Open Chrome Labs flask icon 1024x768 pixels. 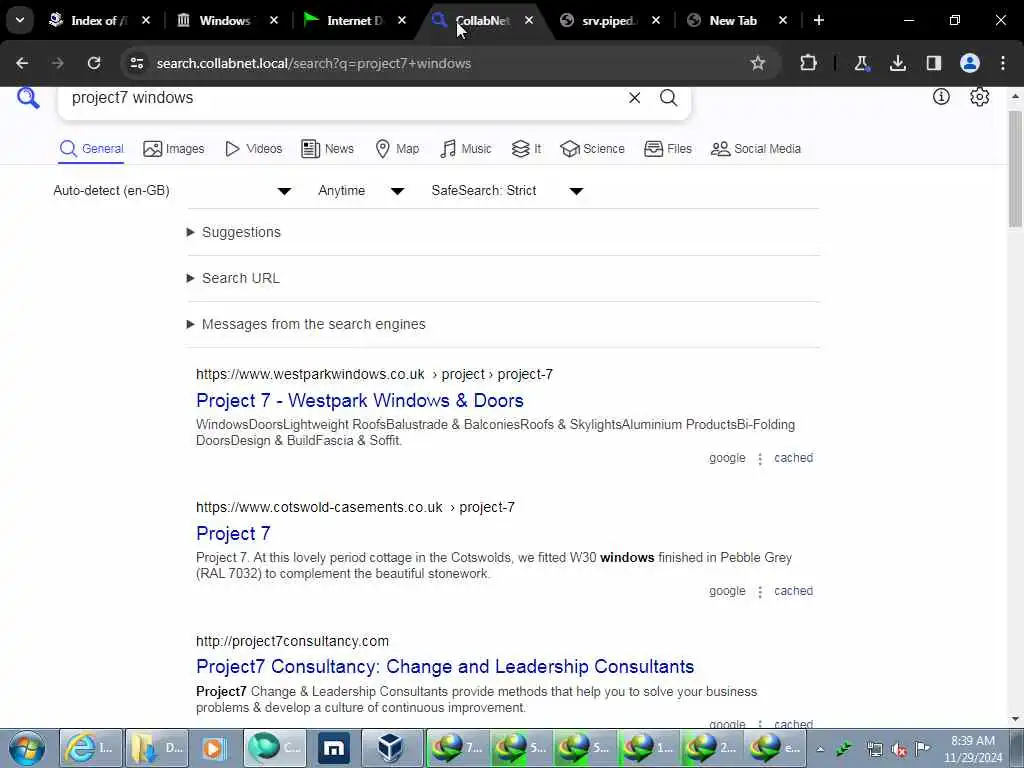(861, 63)
